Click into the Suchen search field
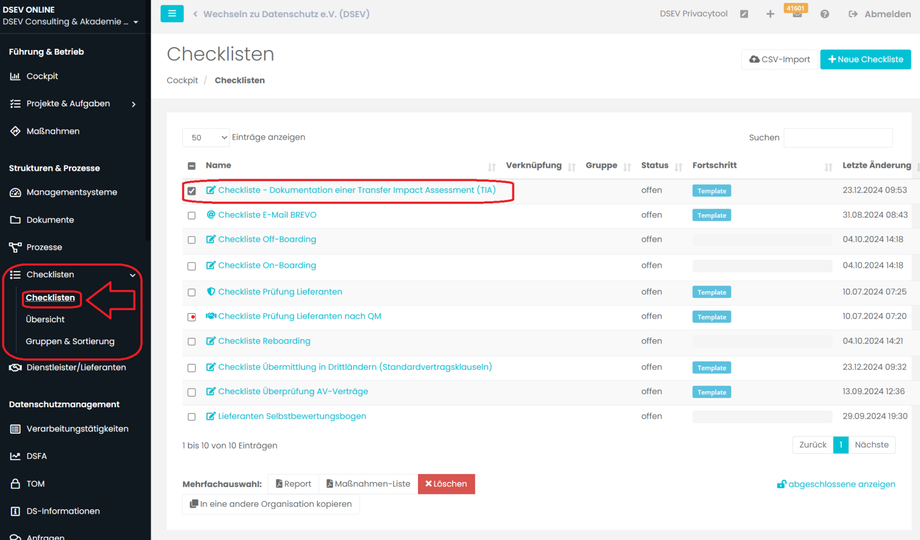Viewport: 920px width, 540px height. tap(837, 138)
